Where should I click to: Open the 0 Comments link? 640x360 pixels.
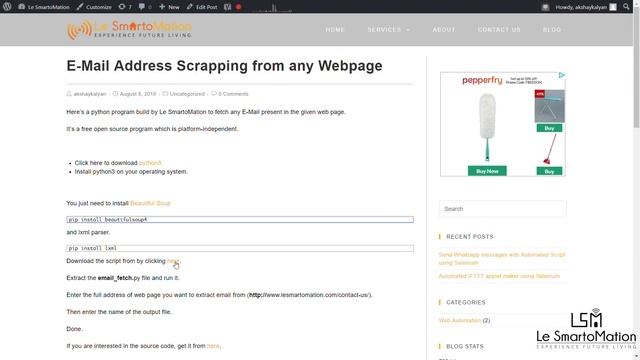[x=233, y=94]
